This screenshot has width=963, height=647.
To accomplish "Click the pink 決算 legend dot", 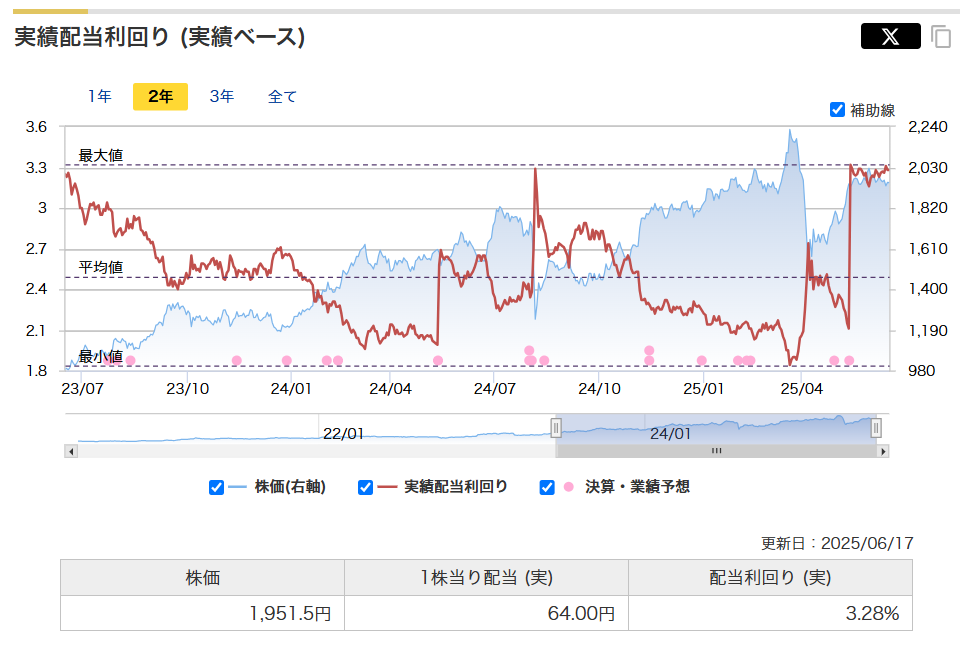I will pos(569,487).
